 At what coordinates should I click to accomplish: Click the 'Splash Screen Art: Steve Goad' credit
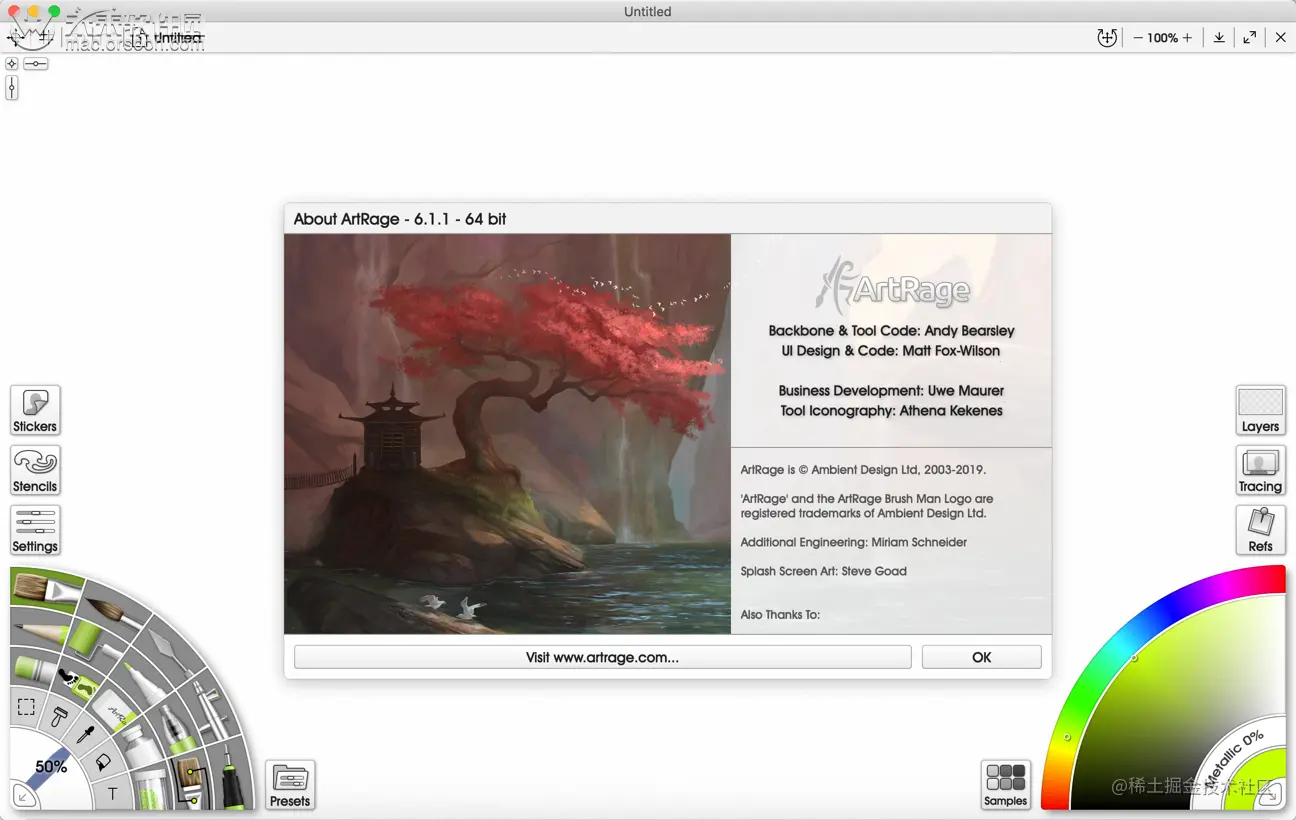coord(824,571)
